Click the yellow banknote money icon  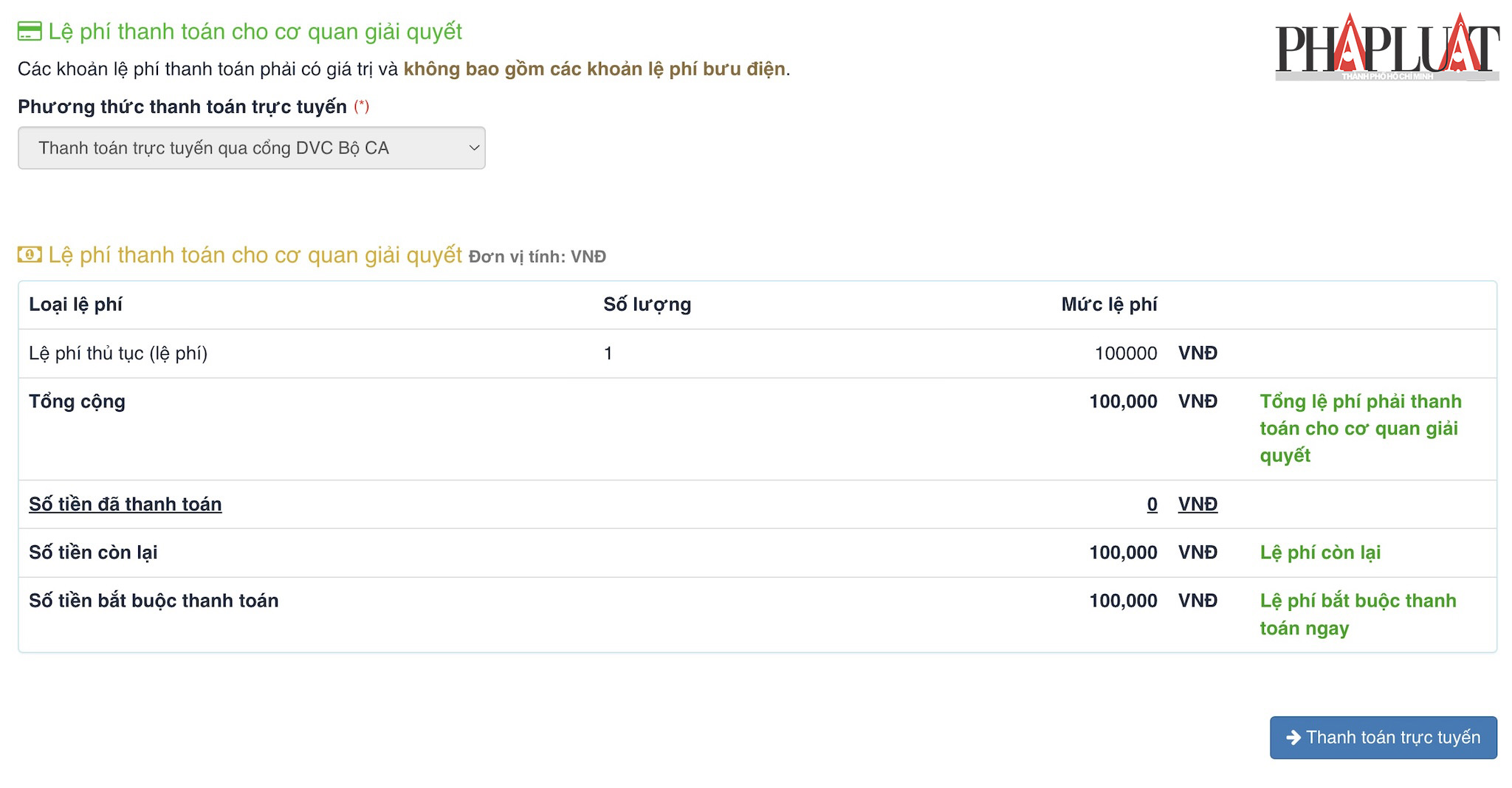coord(30,255)
